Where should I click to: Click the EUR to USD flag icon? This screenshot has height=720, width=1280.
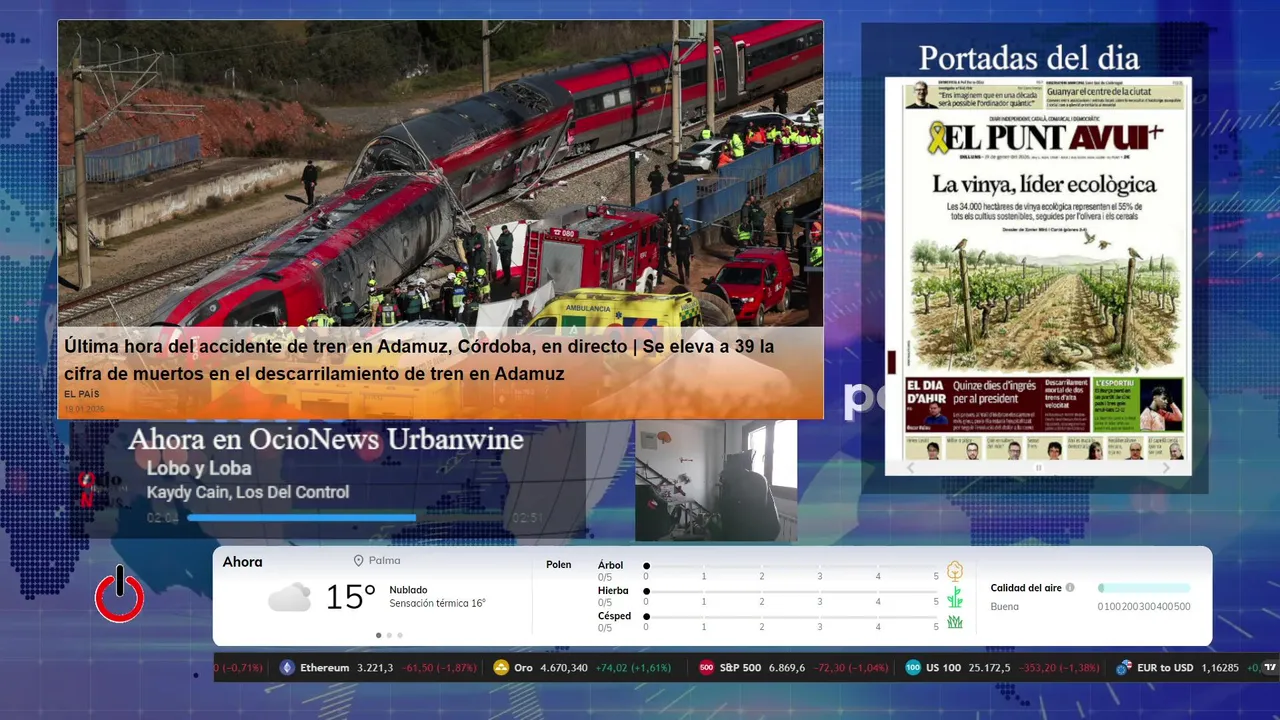point(1124,668)
